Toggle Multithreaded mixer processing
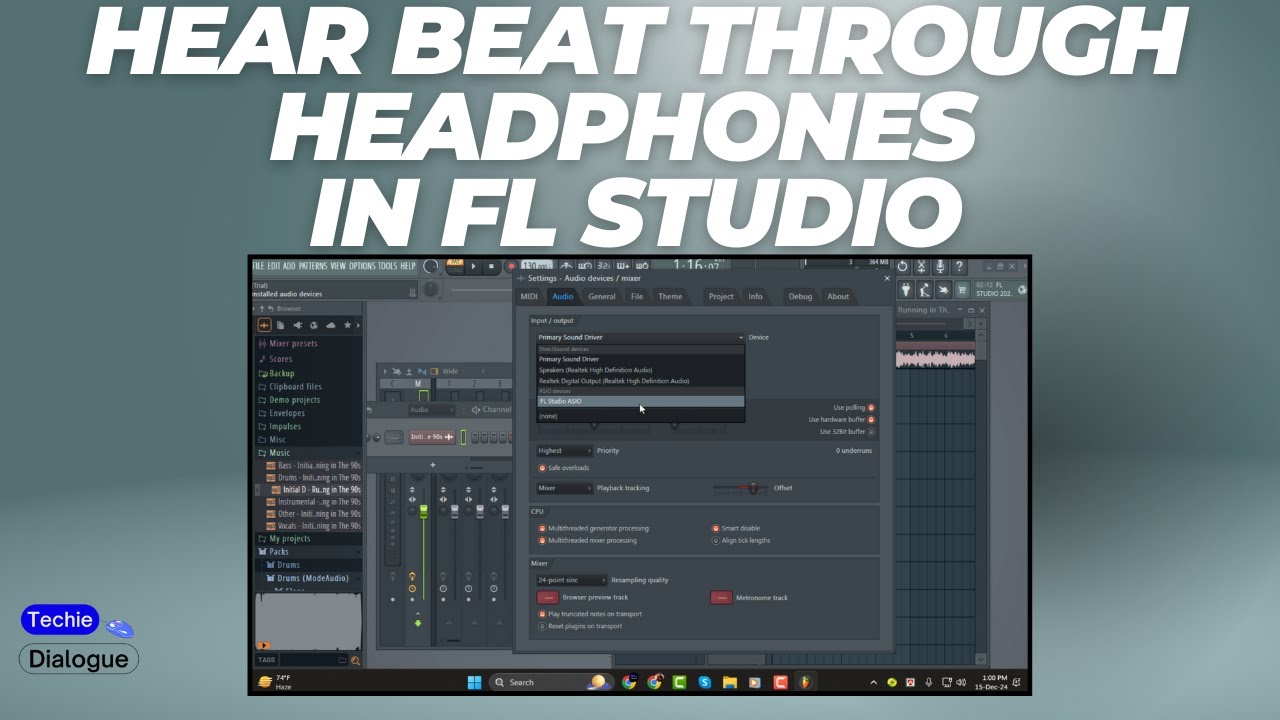 [543, 540]
